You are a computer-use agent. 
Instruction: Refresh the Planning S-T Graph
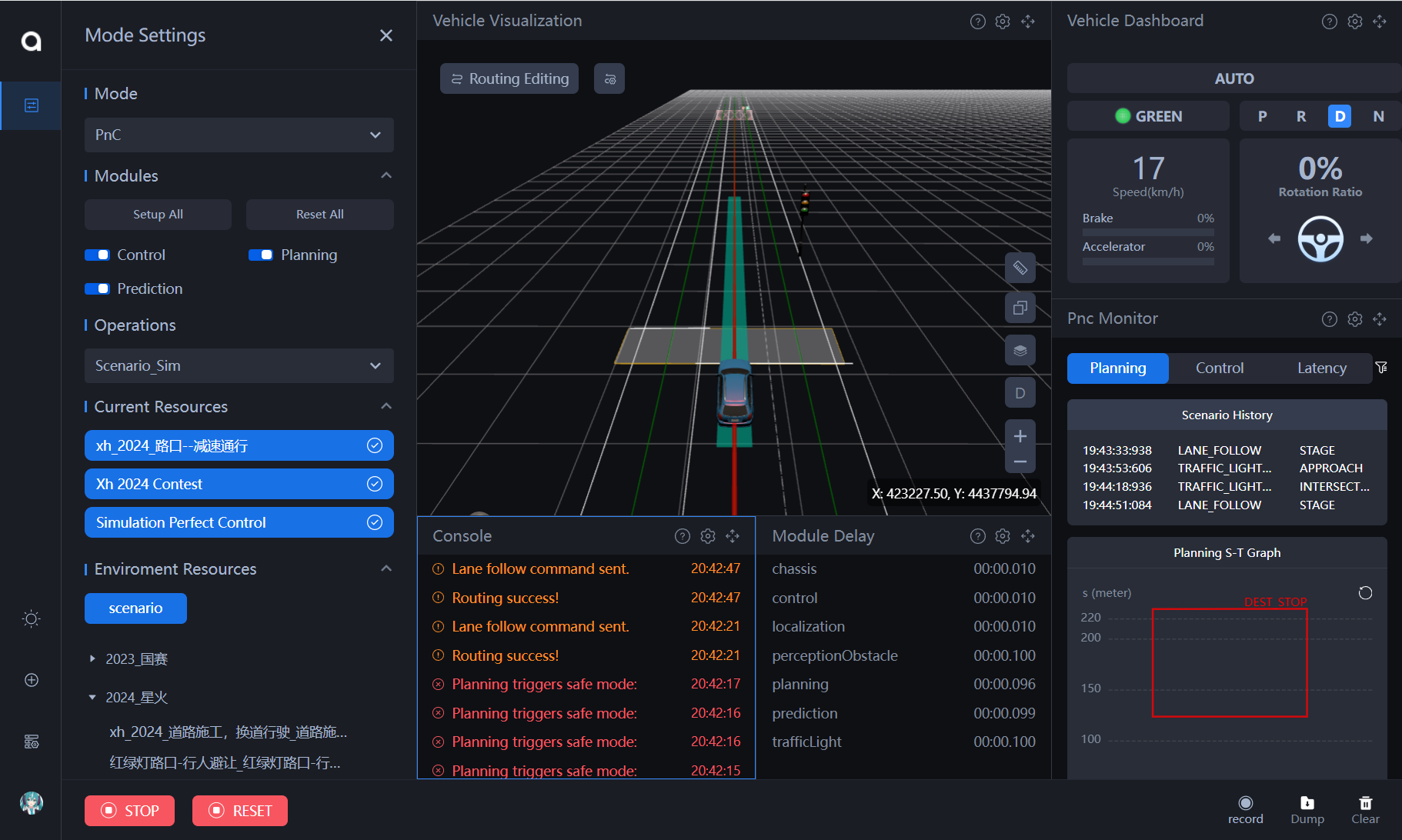point(1365,593)
